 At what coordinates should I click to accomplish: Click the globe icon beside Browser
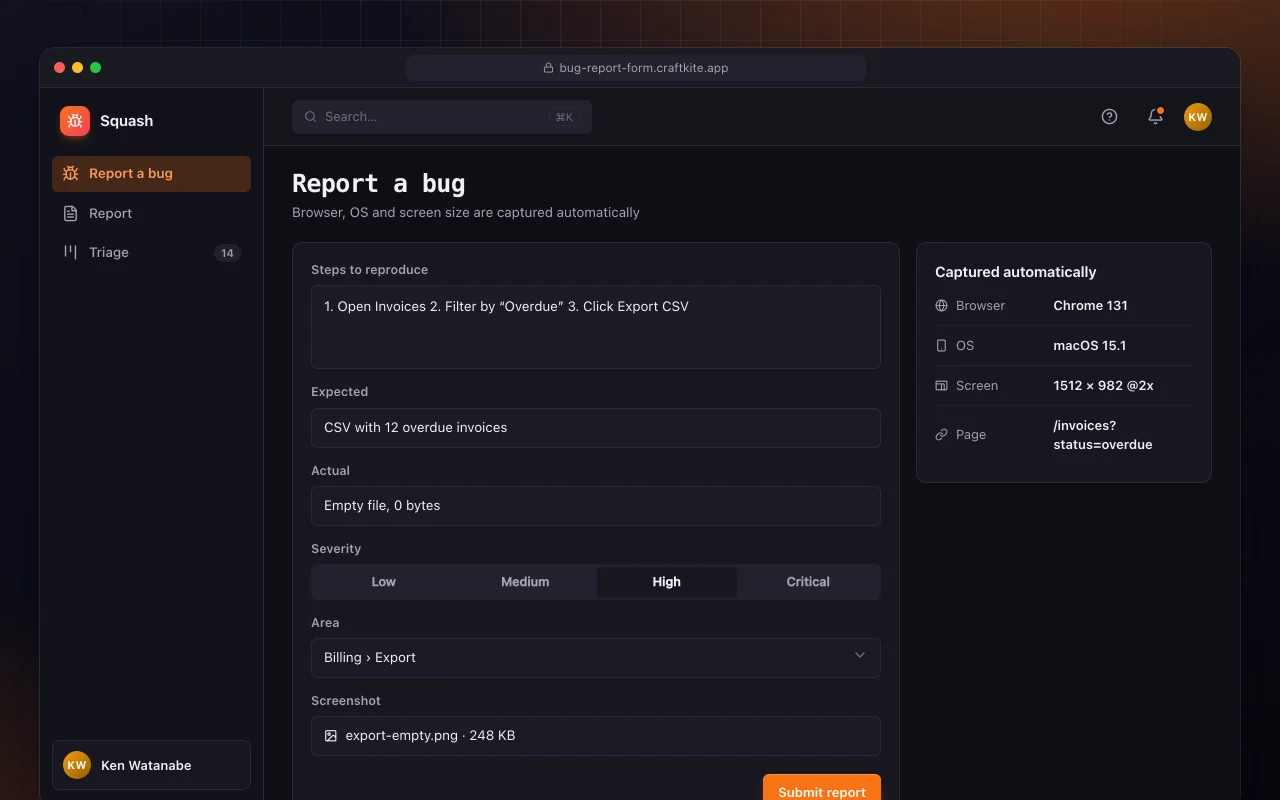click(x=941, y=306)
